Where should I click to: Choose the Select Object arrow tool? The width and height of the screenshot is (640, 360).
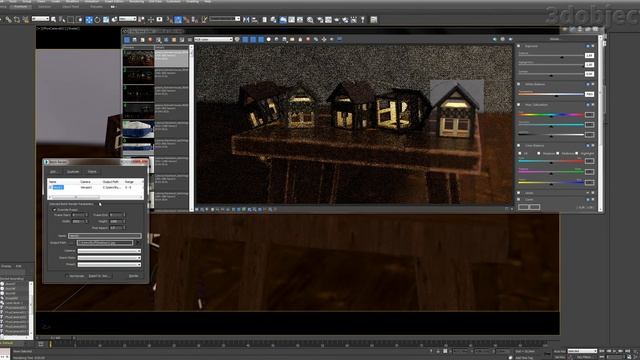(53, 19)
